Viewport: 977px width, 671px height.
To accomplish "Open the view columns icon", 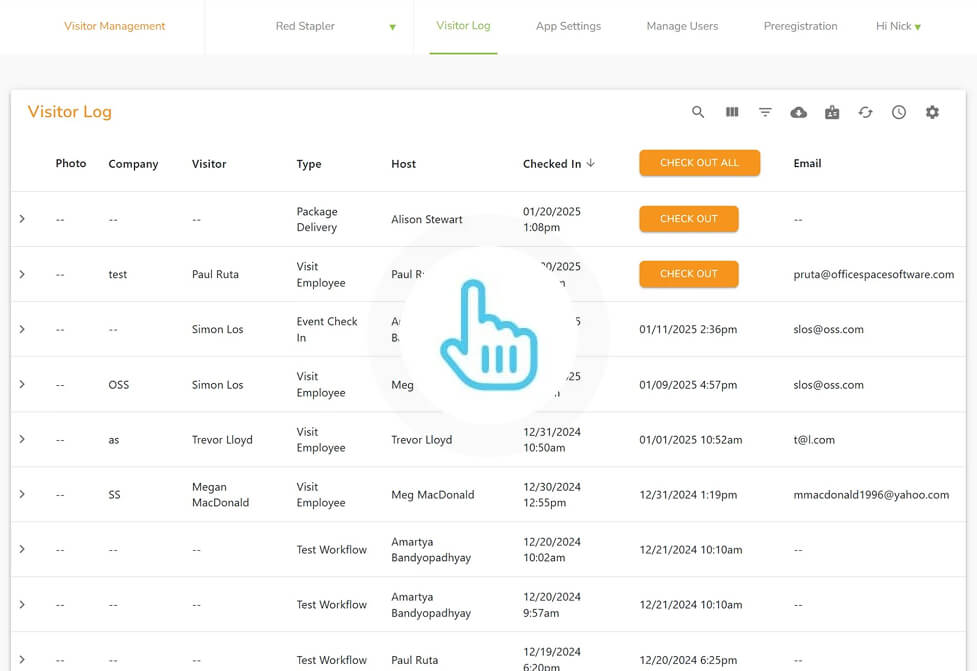I will click(732, 113).
